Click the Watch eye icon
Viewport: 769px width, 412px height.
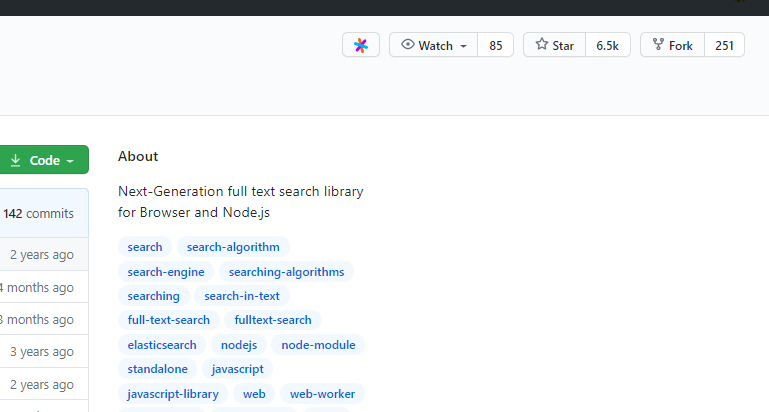pyautogui.click(x=408, y=45)
